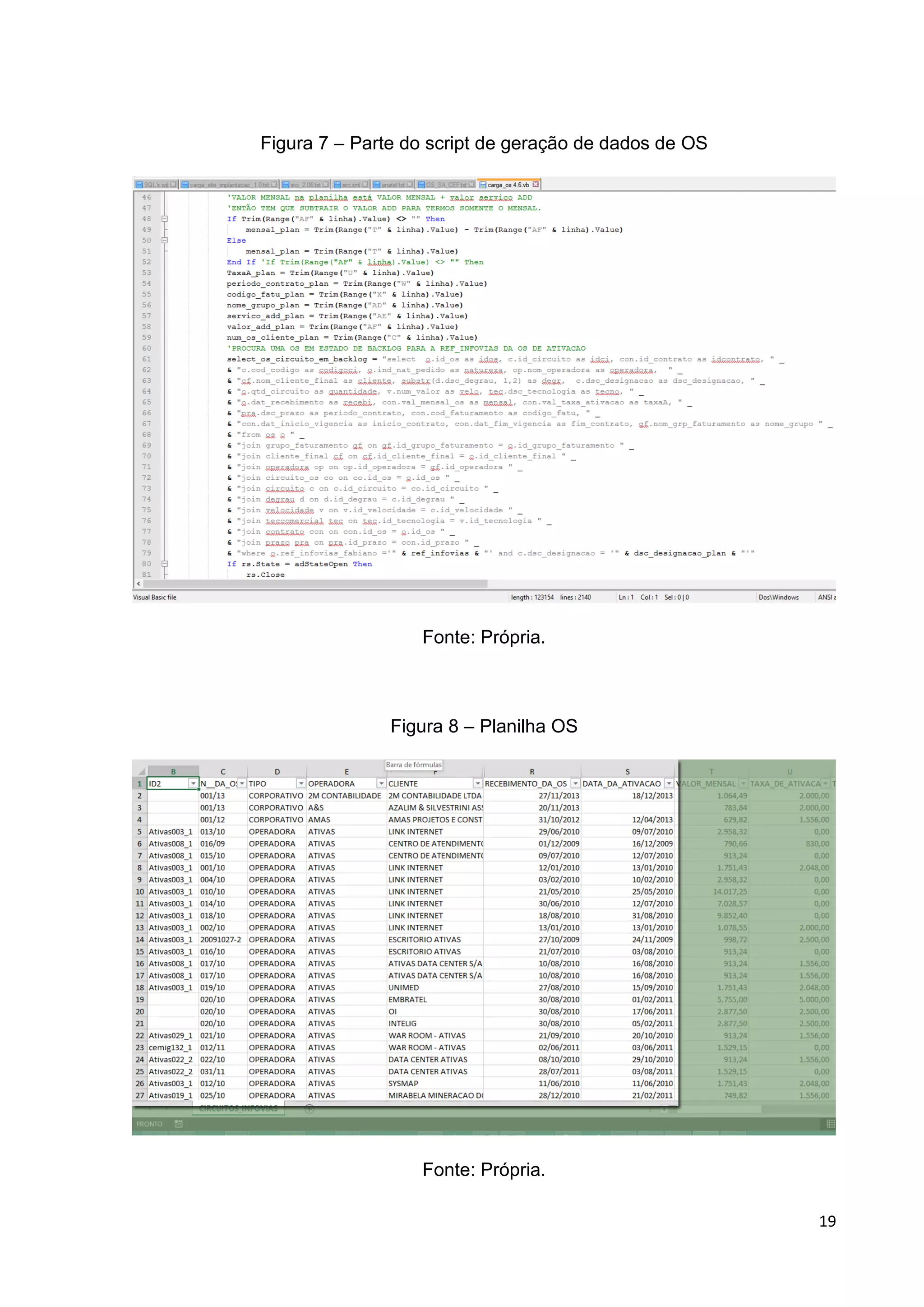Image resolution: width=924 pixels, height=1307 pixels.
Task: Open the OPERADORA column filter dropdown
Action: (381, 784)
